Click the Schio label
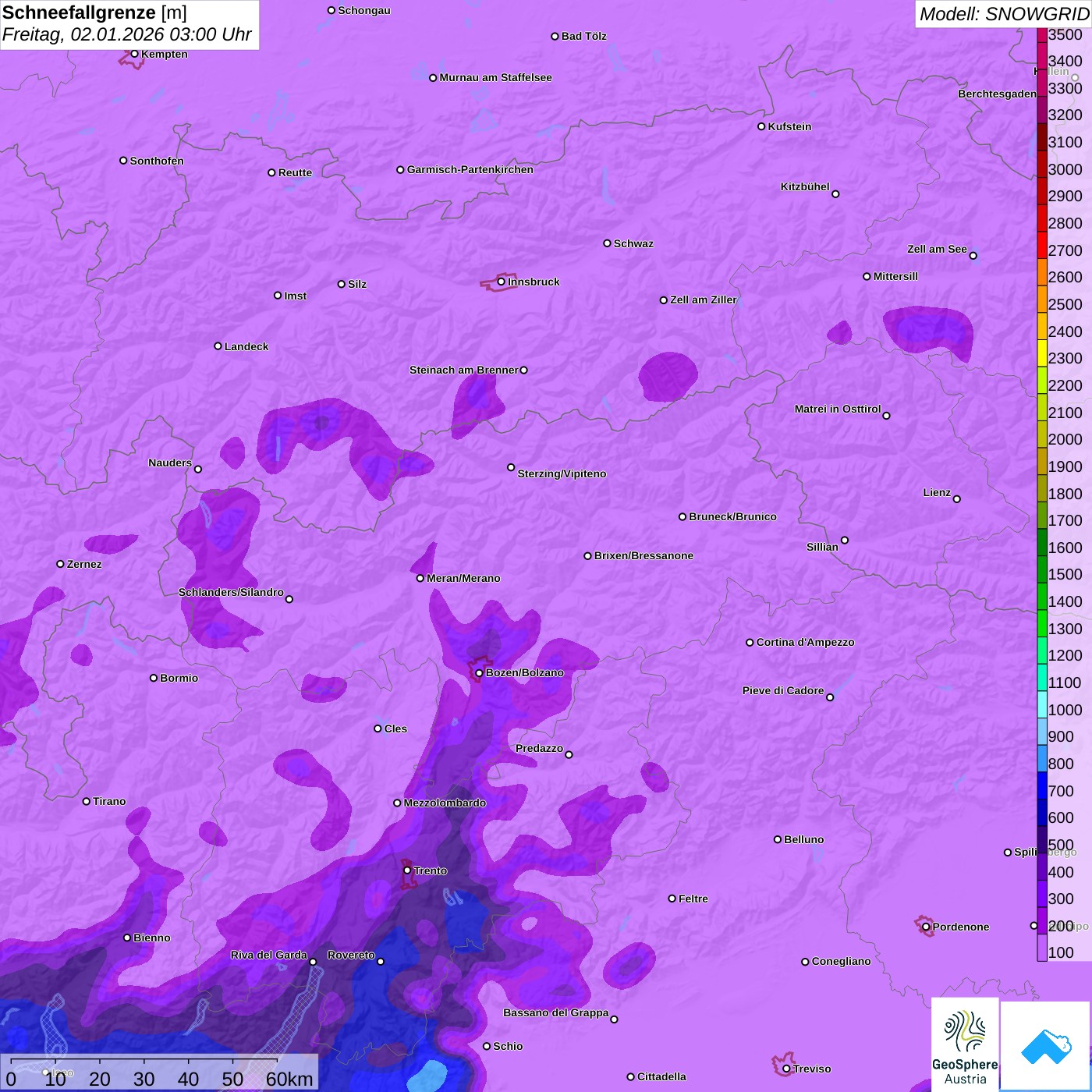This screenshot has width=1092, height=1092. click(508, 1046)
